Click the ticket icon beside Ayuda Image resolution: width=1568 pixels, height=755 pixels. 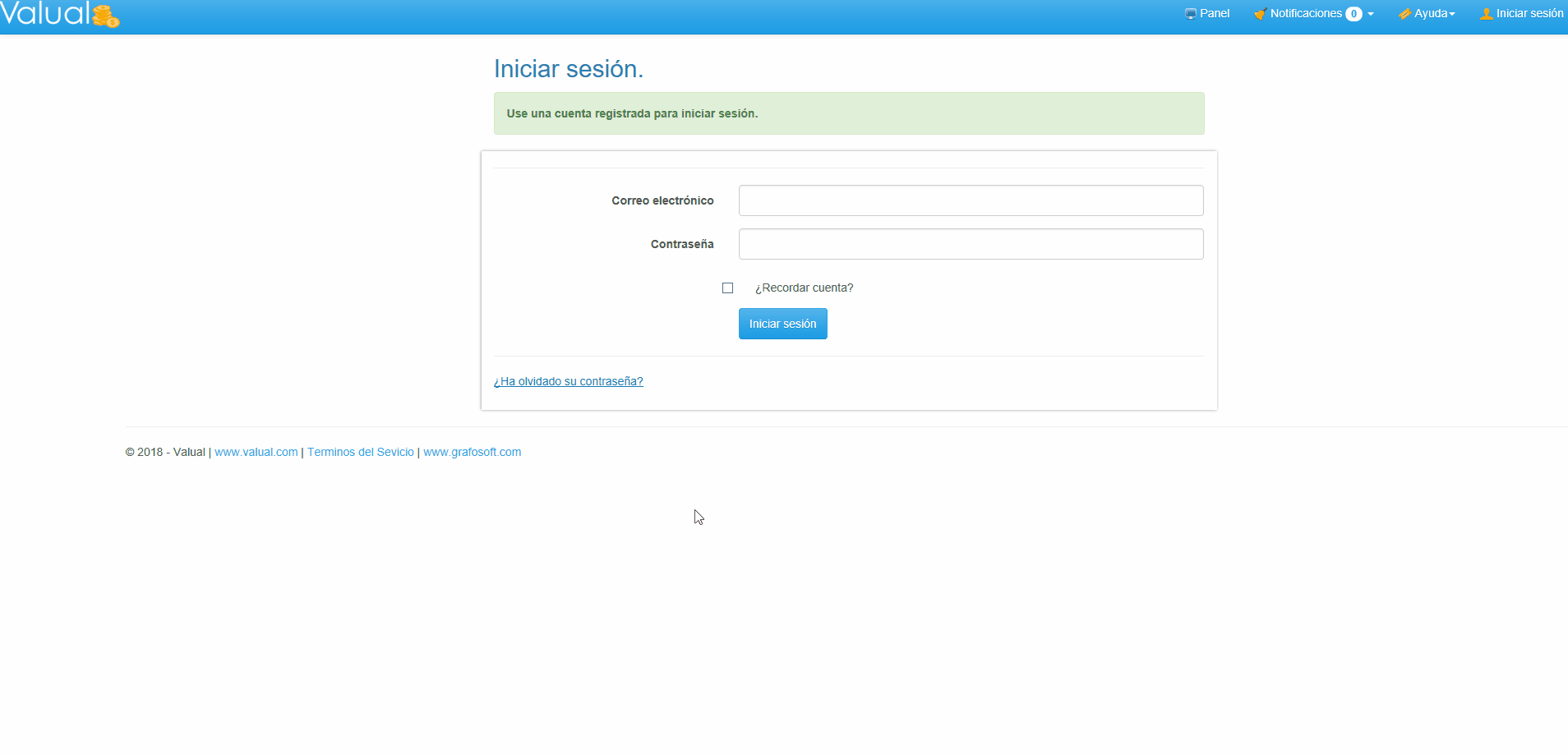click(1404, 14)
